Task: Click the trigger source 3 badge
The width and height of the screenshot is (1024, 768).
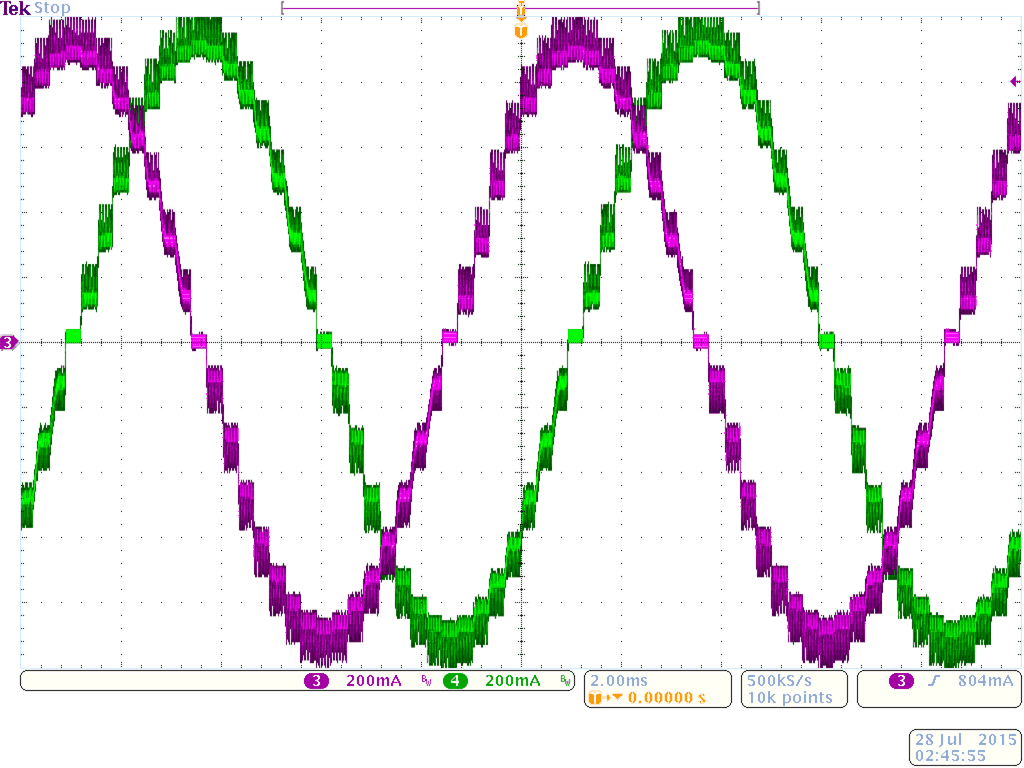Action: click(901, 681)
